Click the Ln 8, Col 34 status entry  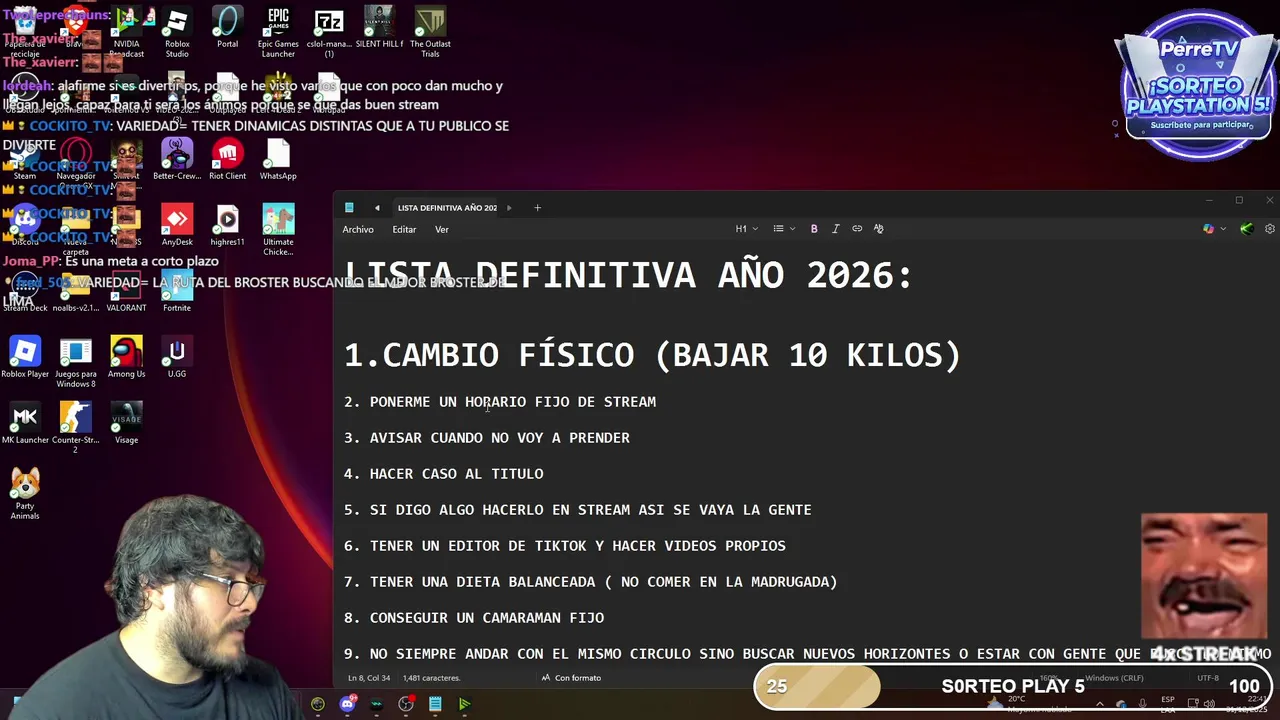tap(370, 678)
